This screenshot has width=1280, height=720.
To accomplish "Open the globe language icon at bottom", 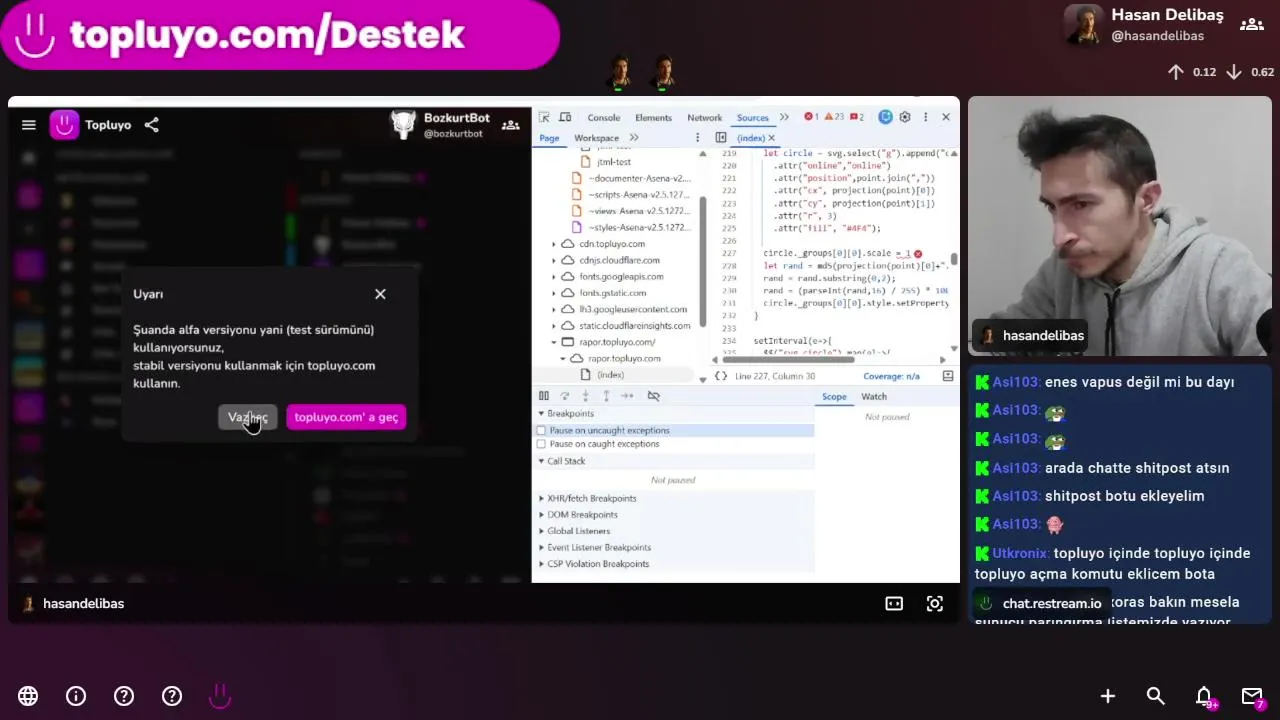I will [28, 696].
